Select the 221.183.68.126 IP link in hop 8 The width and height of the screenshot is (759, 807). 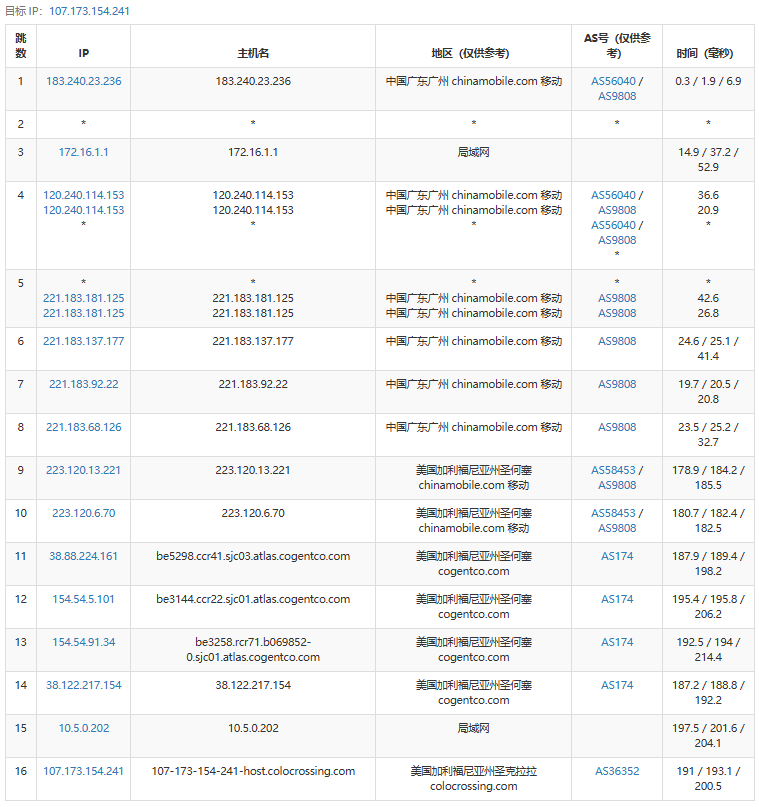click(84, 427)
